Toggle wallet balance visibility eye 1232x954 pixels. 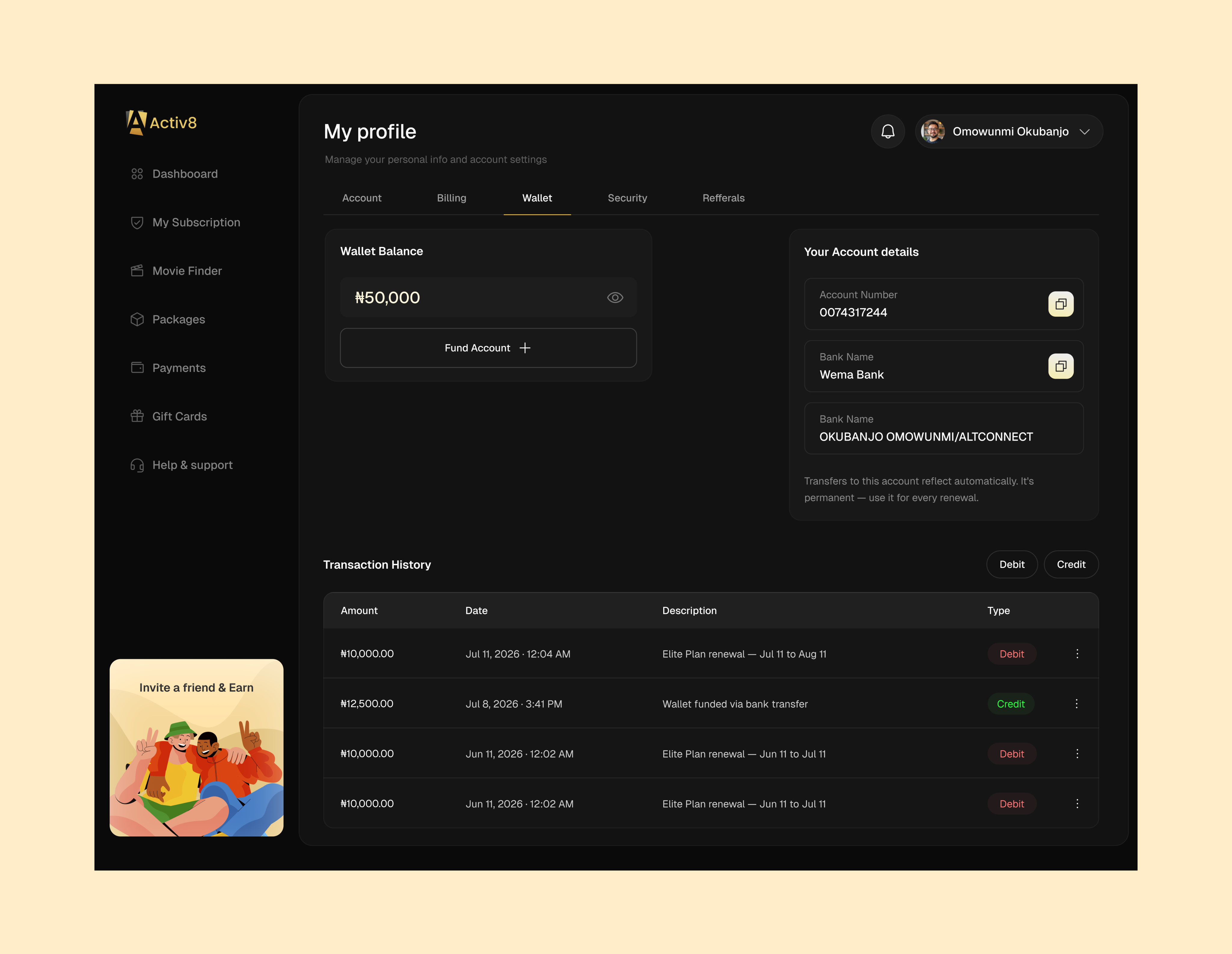click(x=615, y=297)
